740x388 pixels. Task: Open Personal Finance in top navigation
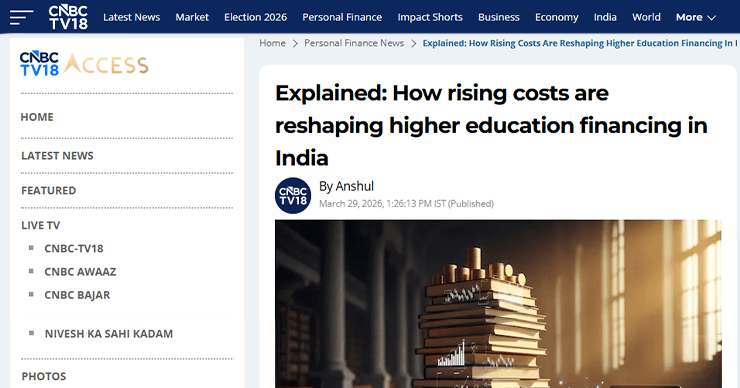[342, 17]
